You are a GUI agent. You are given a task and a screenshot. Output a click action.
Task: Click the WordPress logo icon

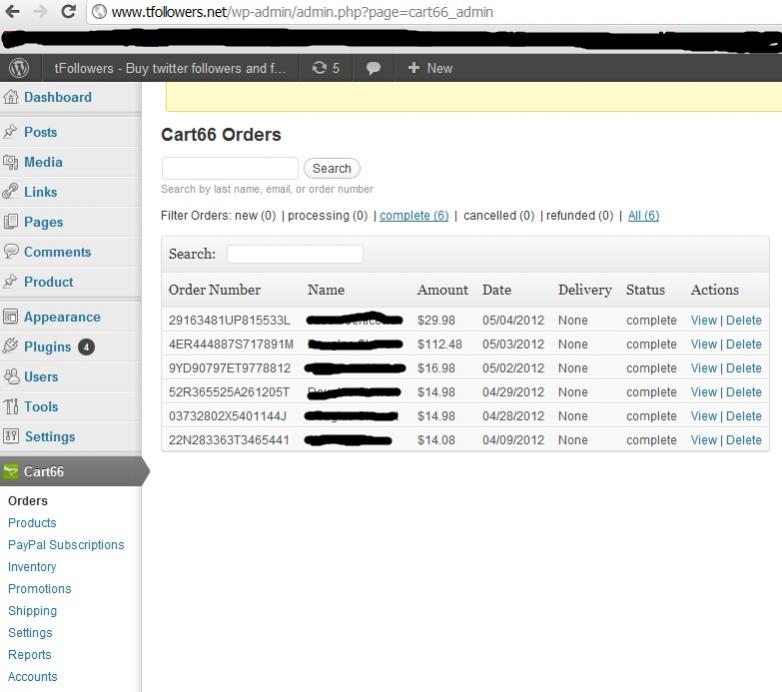point(19,68)
